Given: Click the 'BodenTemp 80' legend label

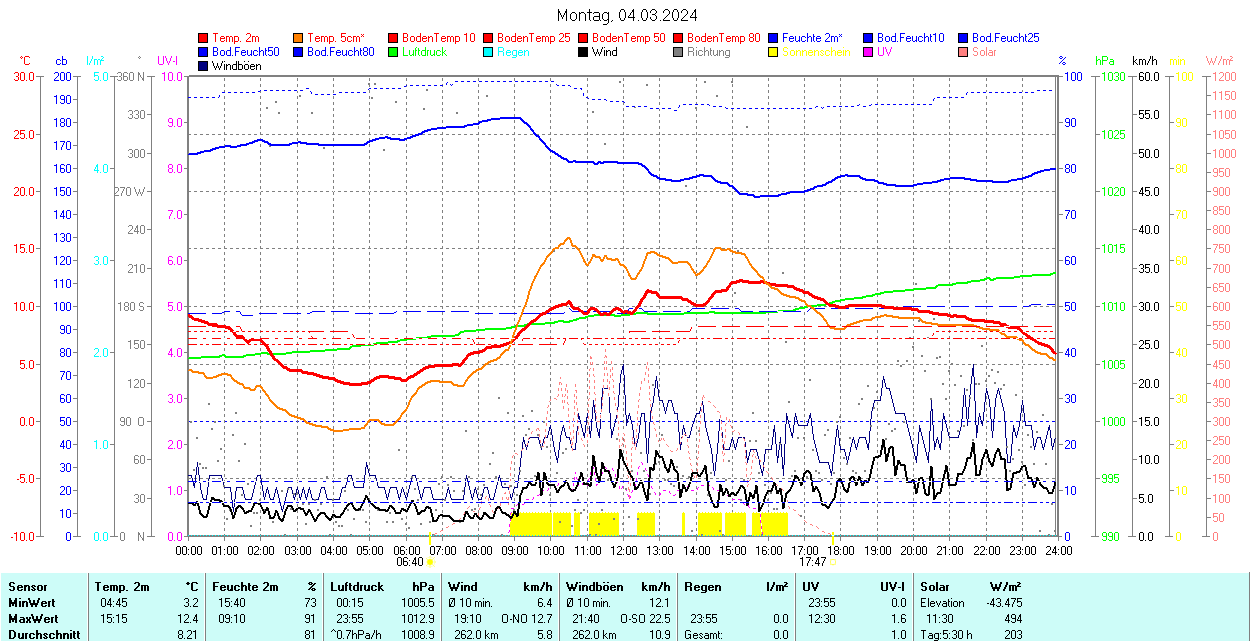Looking at the screenshot, I should 724,38.
